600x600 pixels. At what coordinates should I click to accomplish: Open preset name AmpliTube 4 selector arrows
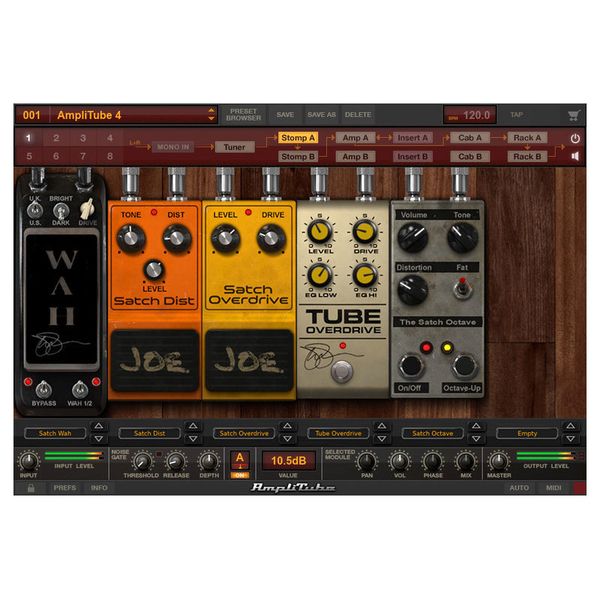tap(211, 114)
